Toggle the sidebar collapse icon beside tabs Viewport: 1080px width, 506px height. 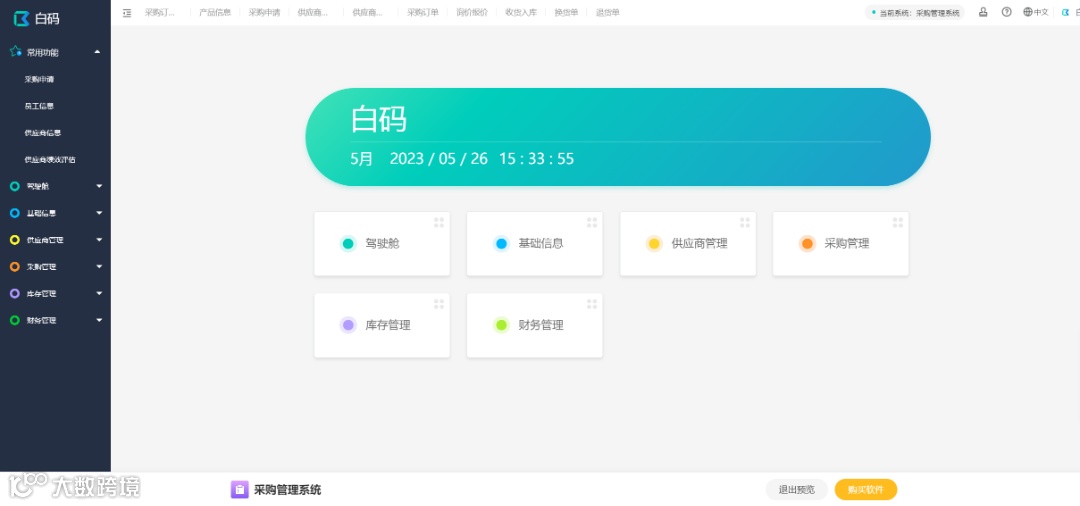click(x=127, y=12)
